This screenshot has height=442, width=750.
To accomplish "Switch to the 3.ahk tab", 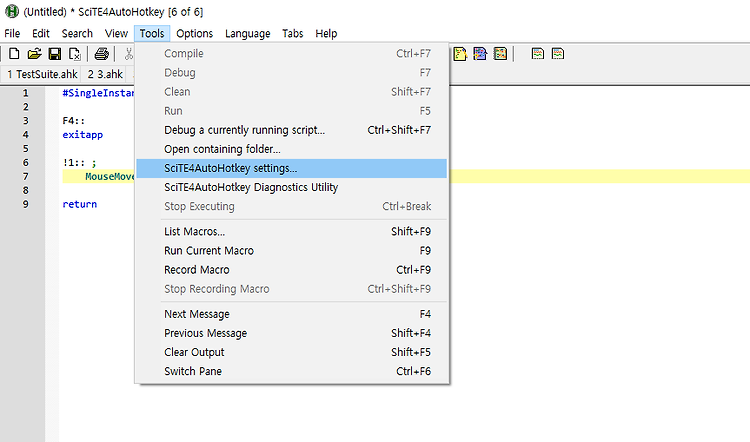I will (105, 74).
